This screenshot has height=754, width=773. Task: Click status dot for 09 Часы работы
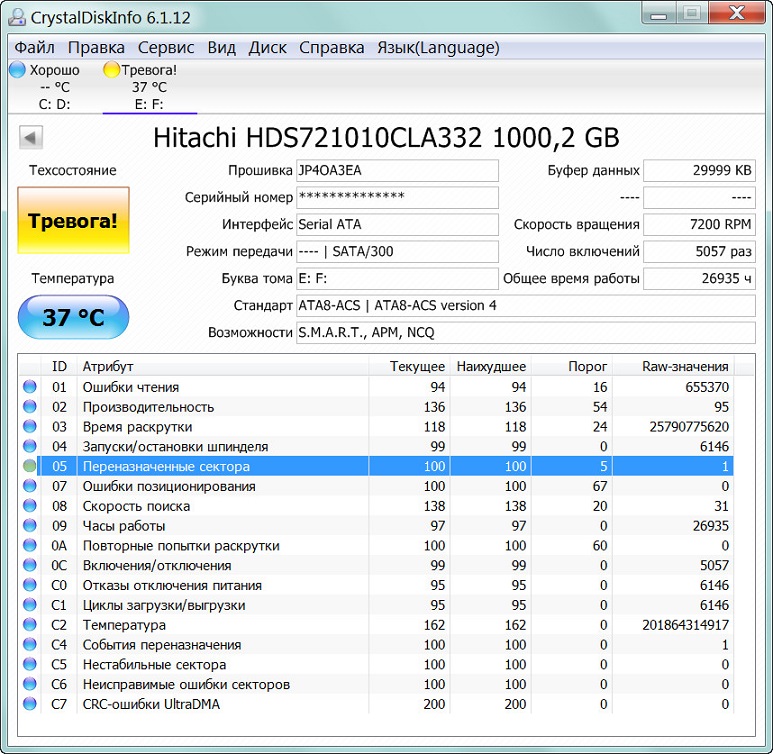[30, 525]
